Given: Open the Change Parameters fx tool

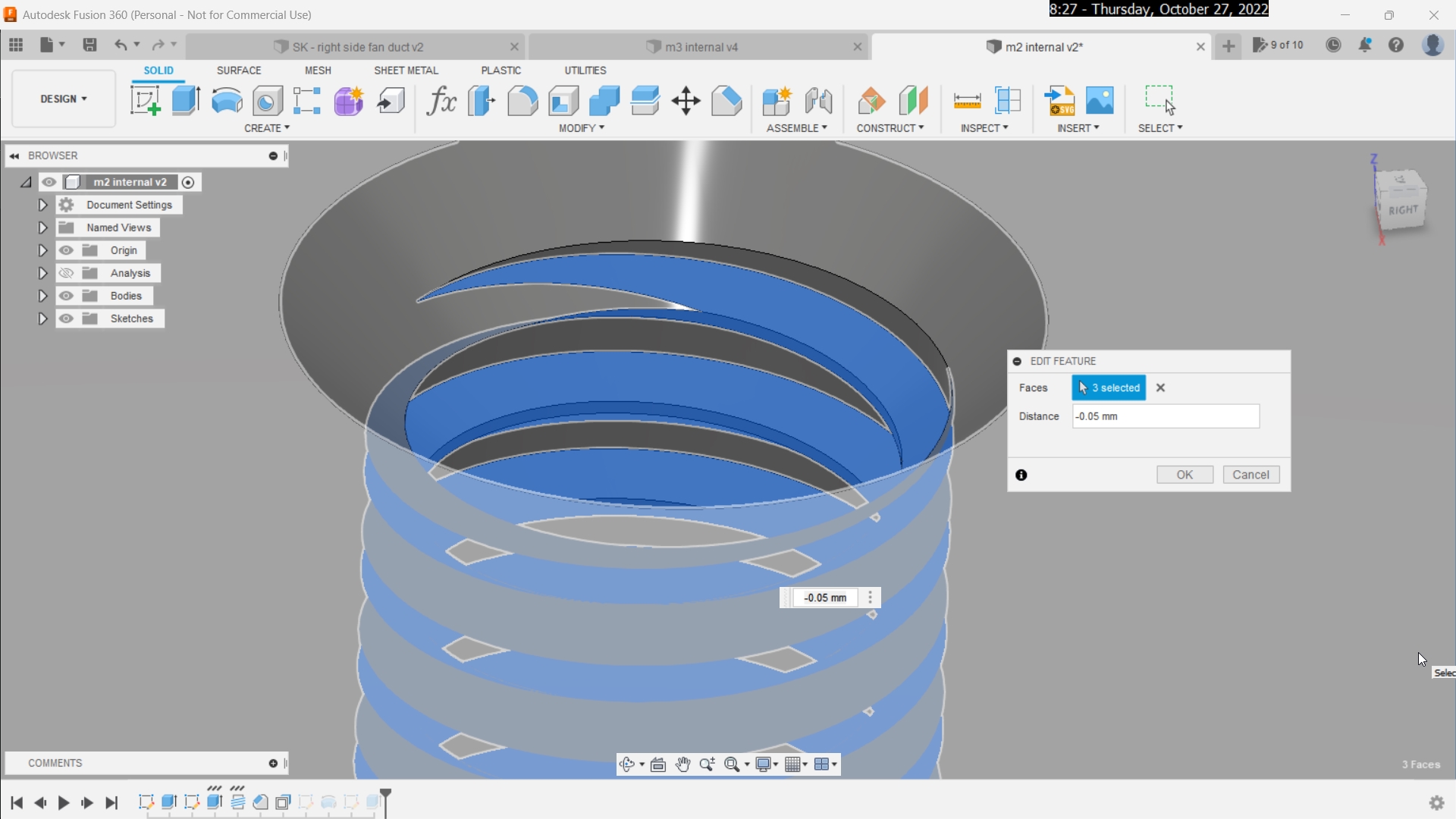Looking at the screenshot, I should [x=441, y=101].
